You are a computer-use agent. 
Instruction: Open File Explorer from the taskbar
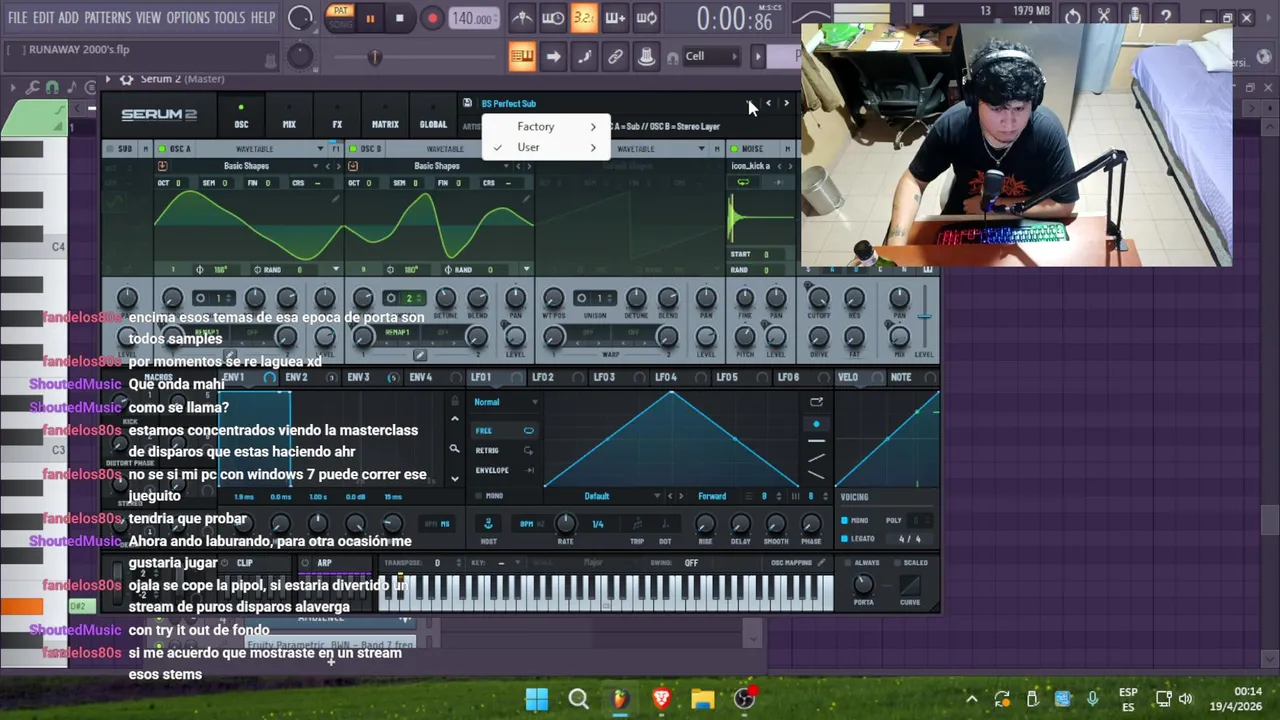[702, 699]
